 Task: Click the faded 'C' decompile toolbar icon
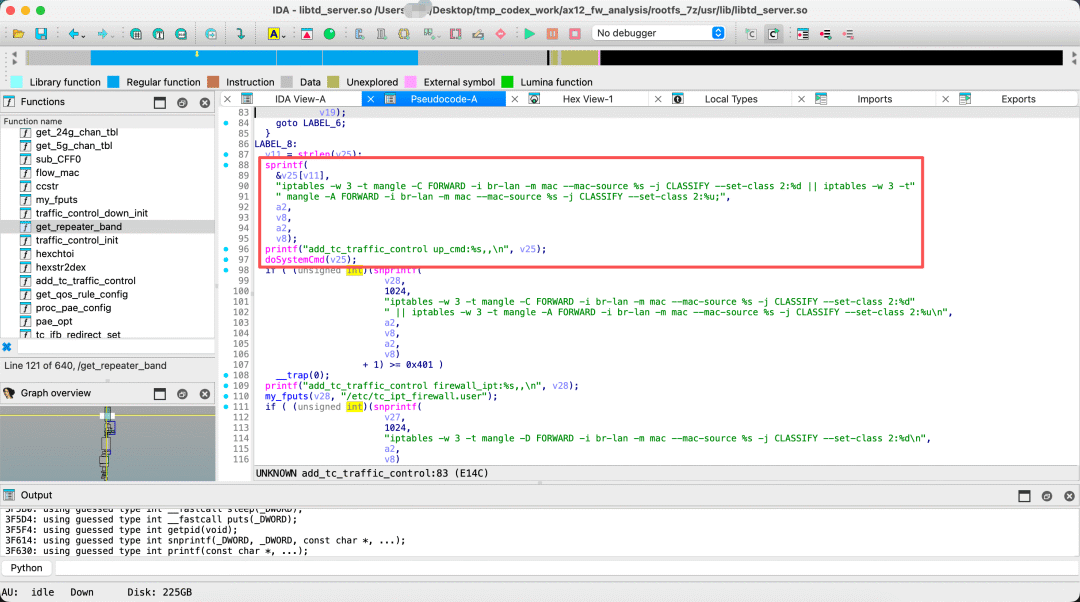(x=751, y=33)
